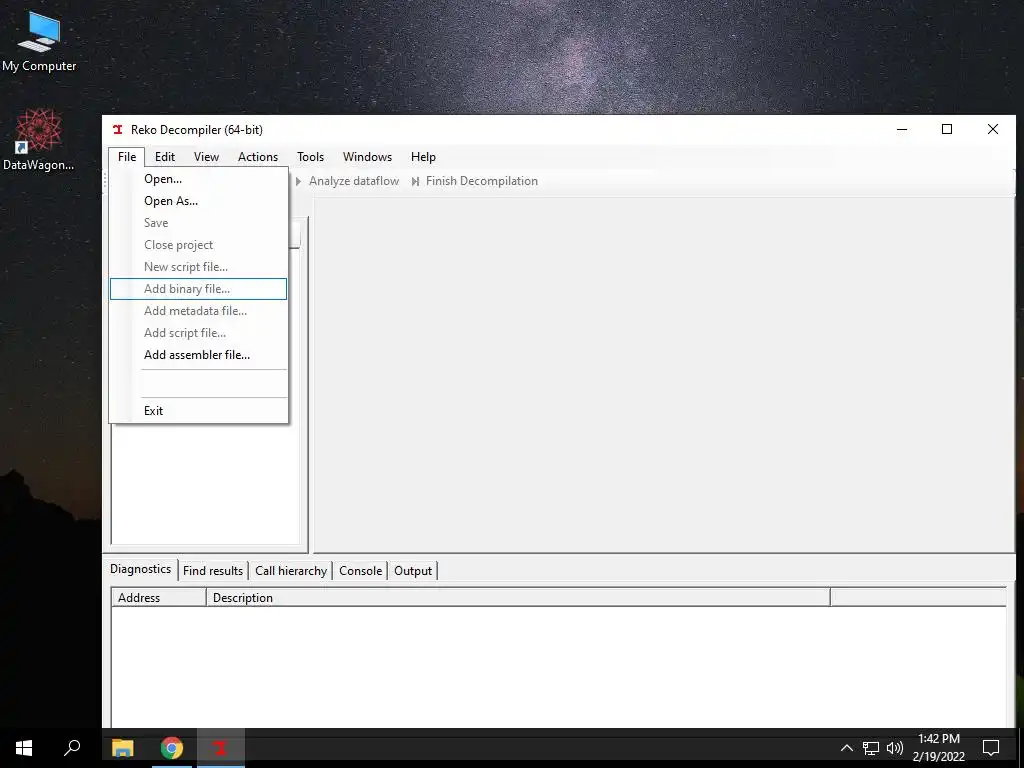Open the View menu
The height and width of the screenshot is (768, 1024).
[x=206, y=157]
